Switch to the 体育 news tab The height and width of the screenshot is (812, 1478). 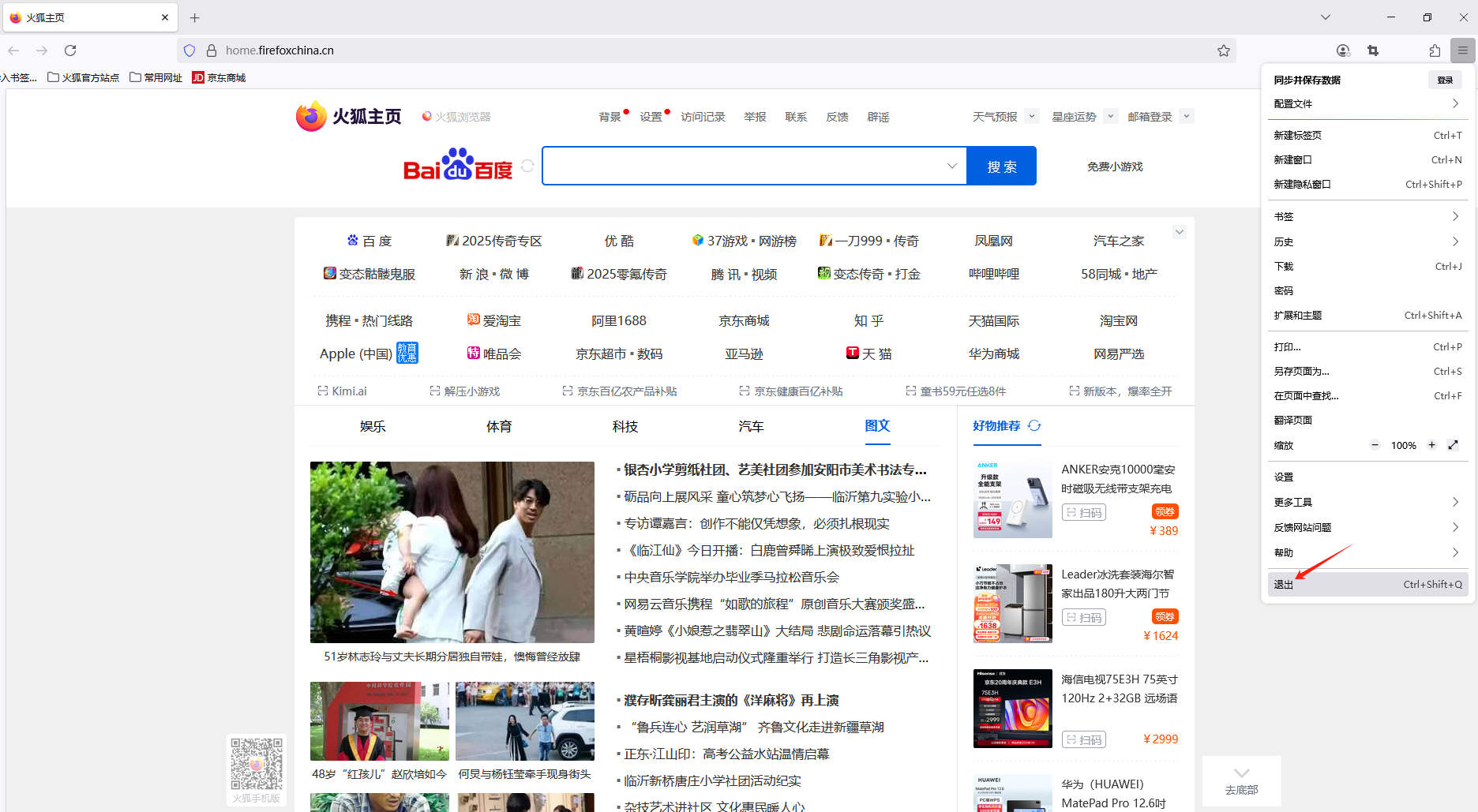pyautogui.click(x=499, y=426)
